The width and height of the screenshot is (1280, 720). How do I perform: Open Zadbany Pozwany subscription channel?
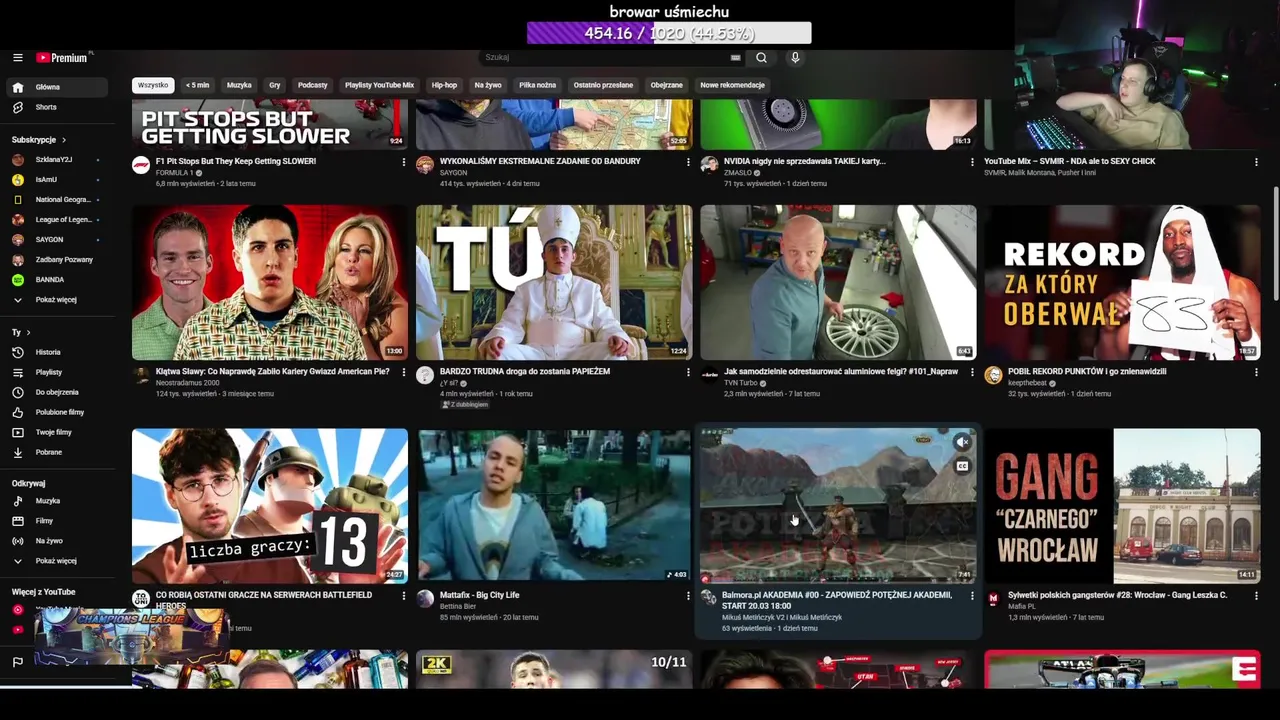click(55, 260)
